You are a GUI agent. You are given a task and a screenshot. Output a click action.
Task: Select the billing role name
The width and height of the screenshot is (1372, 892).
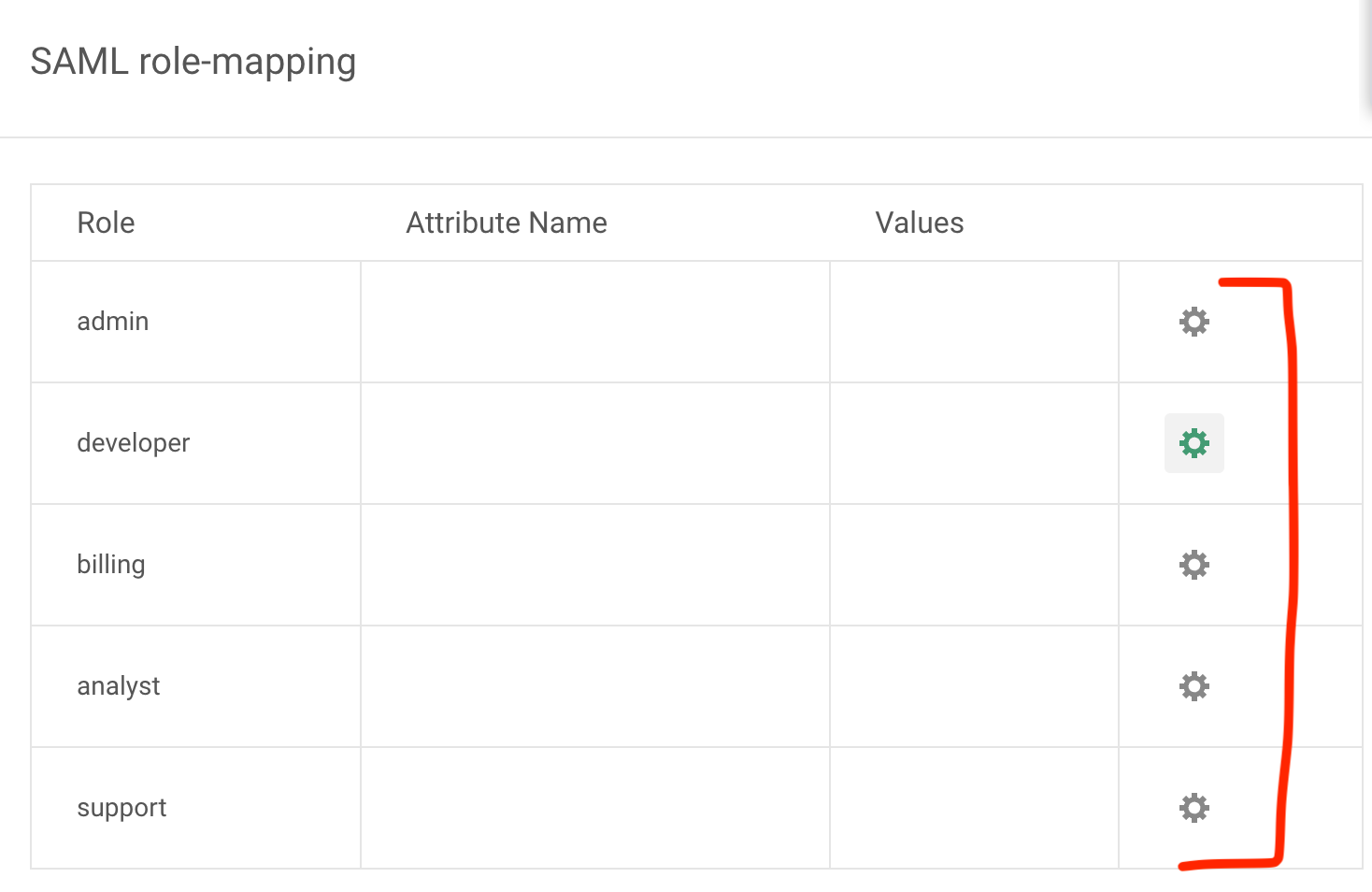click(111, 565)
